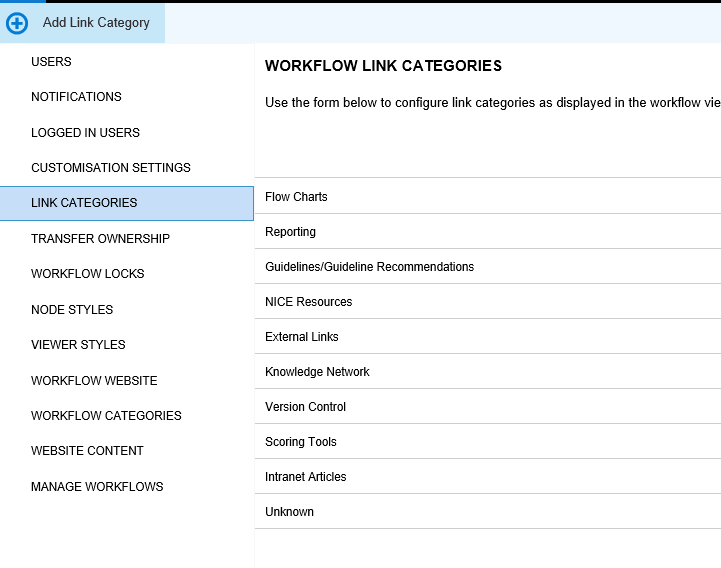Open Workflow Website settings
The height and width of the screenshot is (568, 721).
94,381
